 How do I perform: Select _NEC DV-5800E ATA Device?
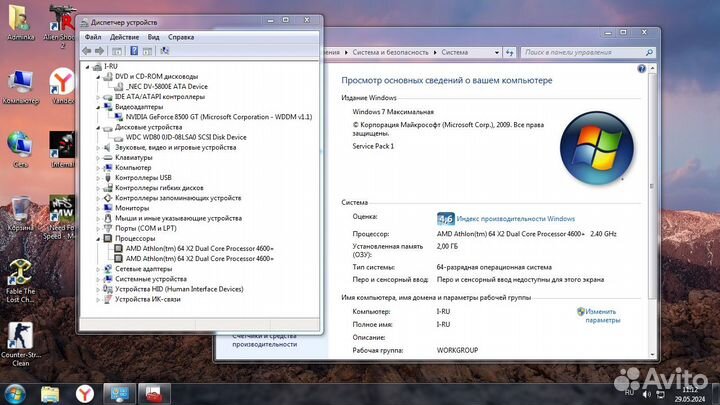(x=166, y=86)
